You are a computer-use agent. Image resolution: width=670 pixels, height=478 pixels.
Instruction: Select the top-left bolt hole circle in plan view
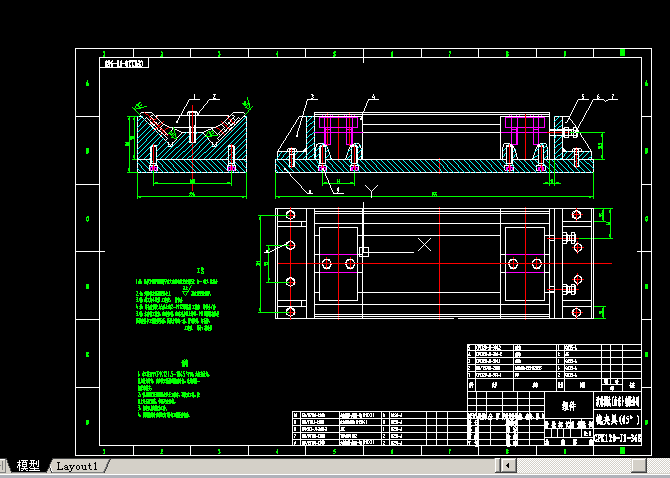tap(291, 216)
